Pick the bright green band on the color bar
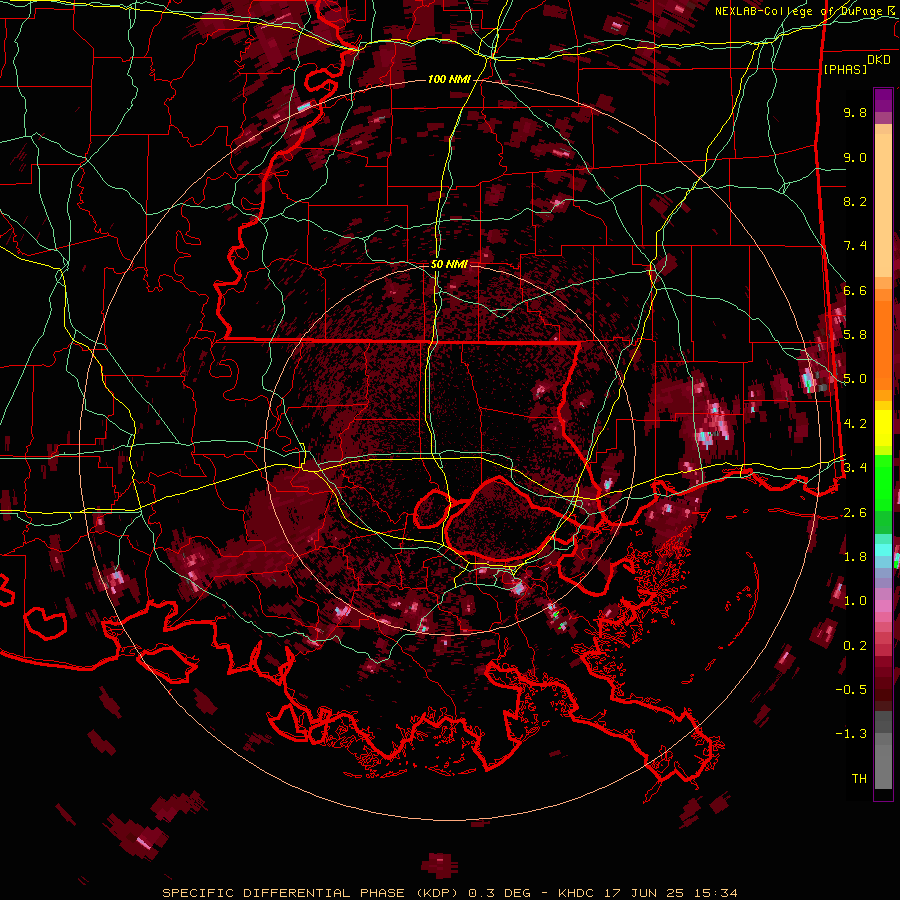The height and width of the screenshot is (900, 900). coord(883,482)
